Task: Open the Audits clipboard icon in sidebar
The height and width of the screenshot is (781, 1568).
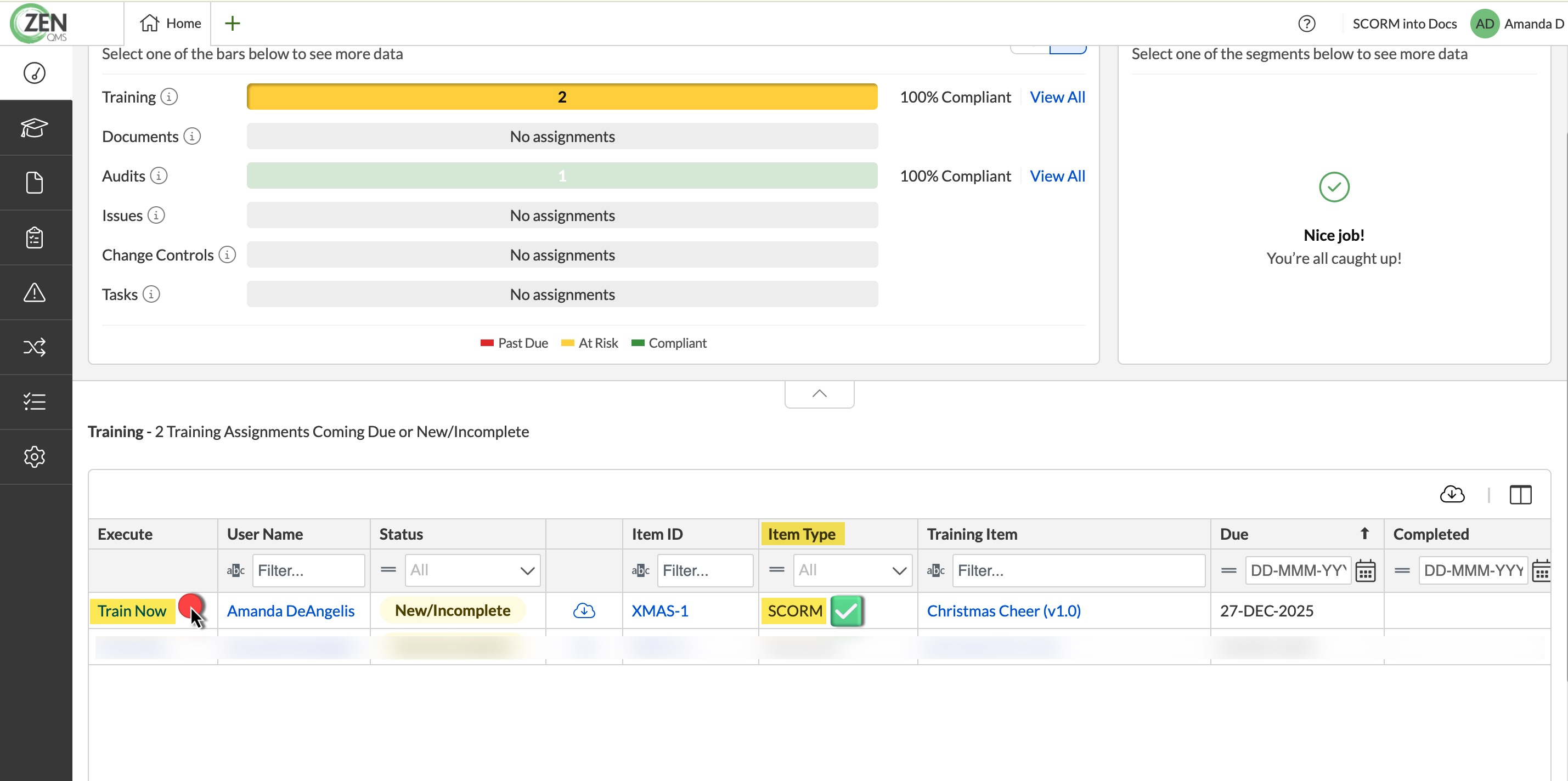Action: coord(35,237)
